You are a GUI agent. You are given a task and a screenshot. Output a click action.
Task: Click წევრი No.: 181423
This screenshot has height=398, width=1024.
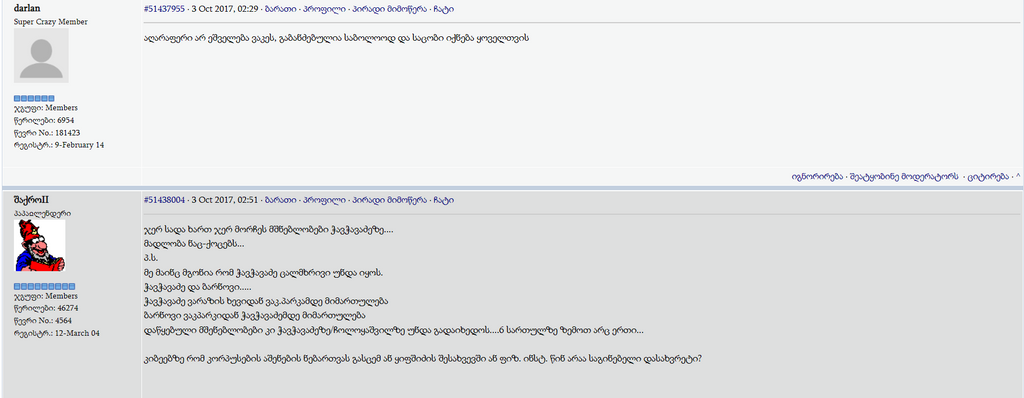[x=46, y=133]
